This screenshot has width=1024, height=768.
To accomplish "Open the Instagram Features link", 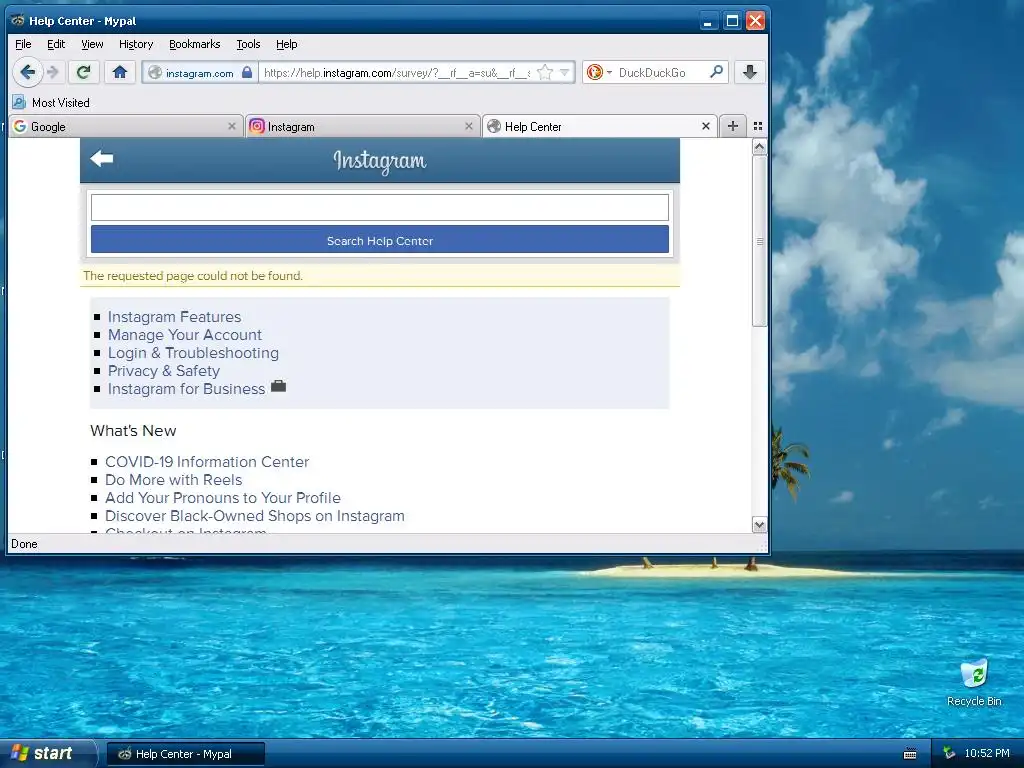I will (x=174, y=317).
